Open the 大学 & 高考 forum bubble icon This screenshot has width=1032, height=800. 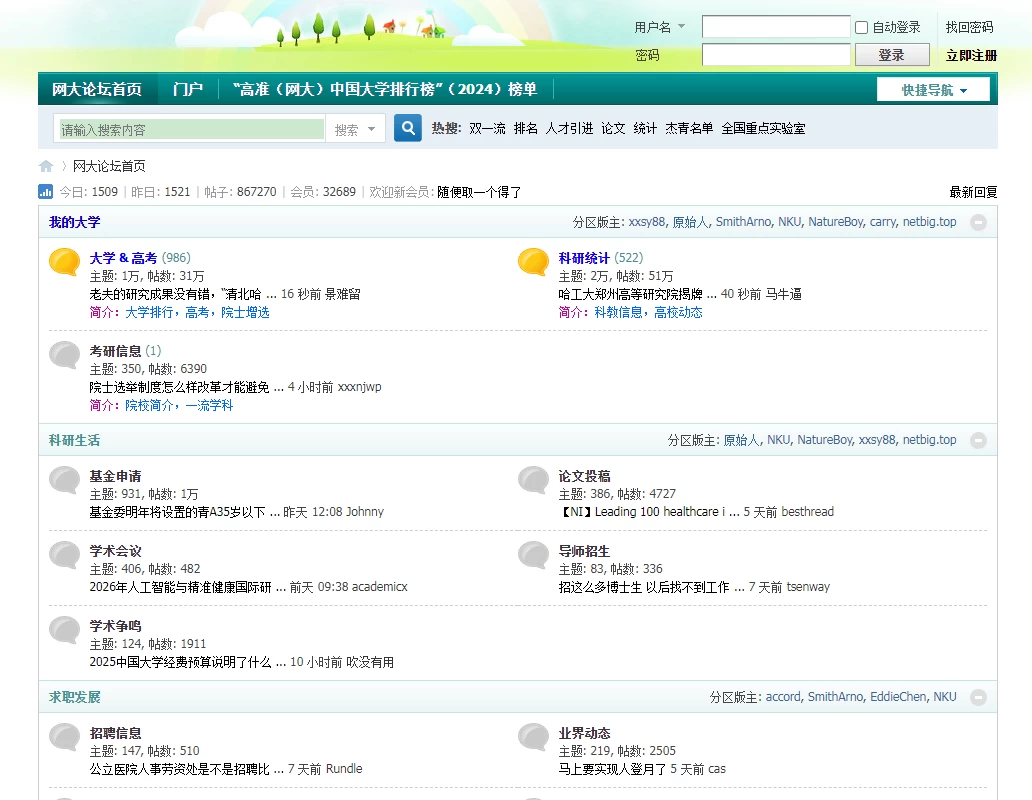coord(65,262)
